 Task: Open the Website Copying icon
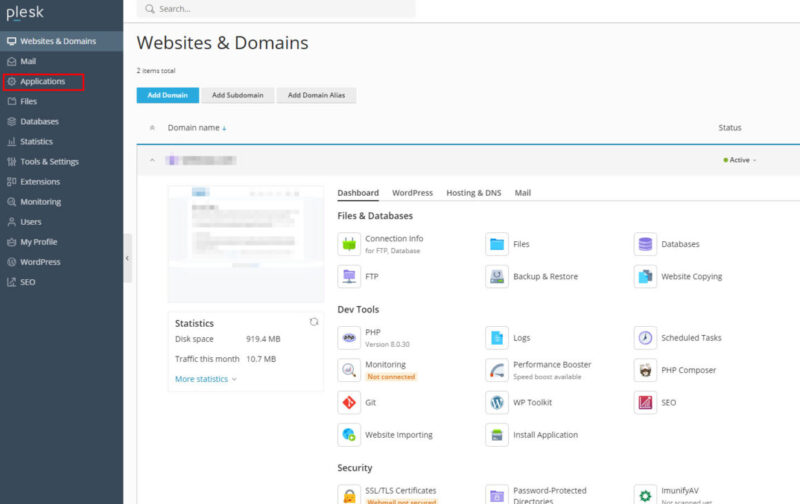point(645,277)
